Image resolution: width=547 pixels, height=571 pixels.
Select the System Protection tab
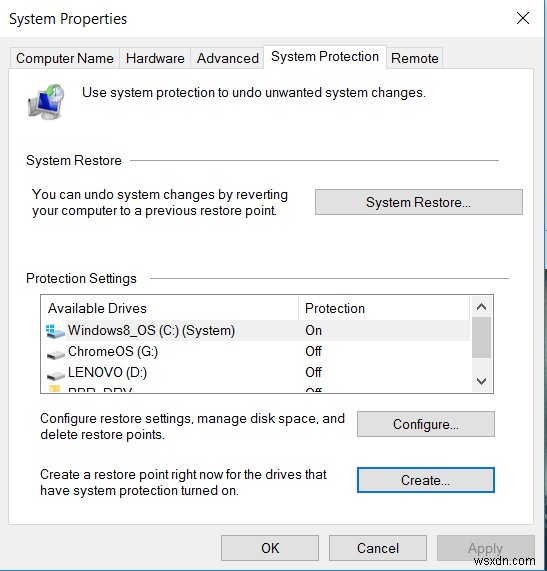click(x=325, y=57)
